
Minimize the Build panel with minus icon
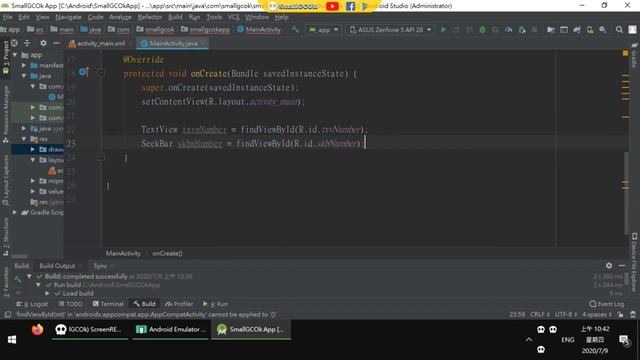pos(622,265)
